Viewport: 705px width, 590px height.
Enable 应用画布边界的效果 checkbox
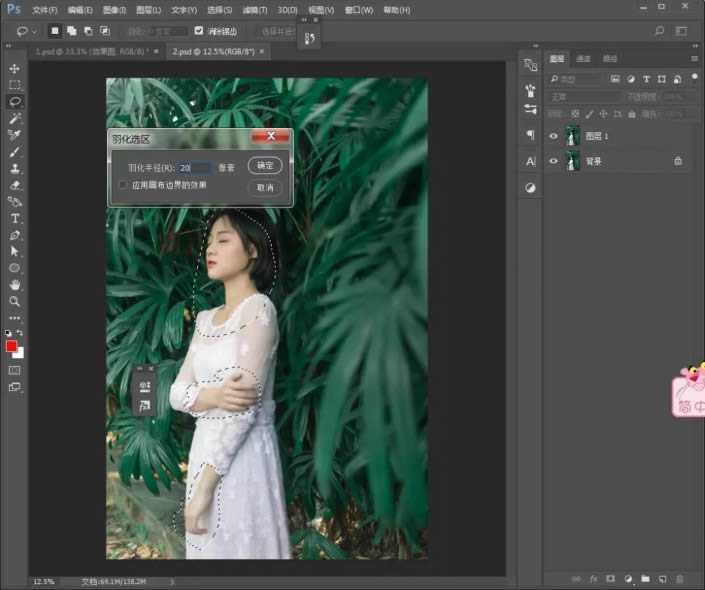click(x=123, y=185)
